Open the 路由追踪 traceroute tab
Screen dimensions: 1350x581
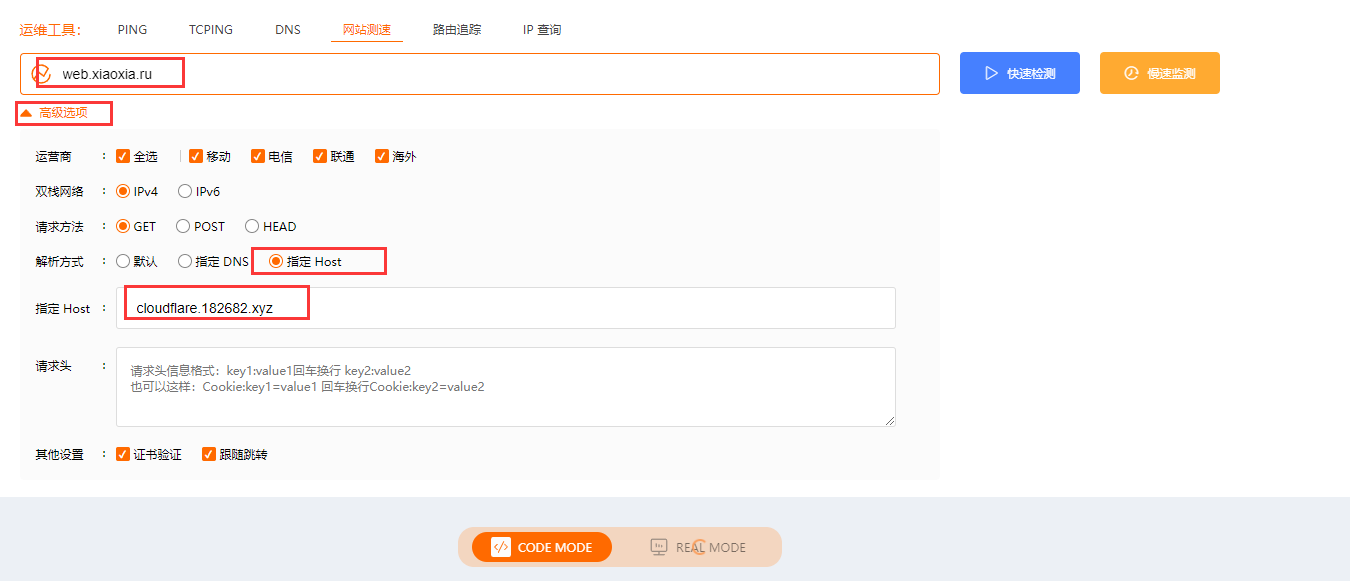point(457,30)
